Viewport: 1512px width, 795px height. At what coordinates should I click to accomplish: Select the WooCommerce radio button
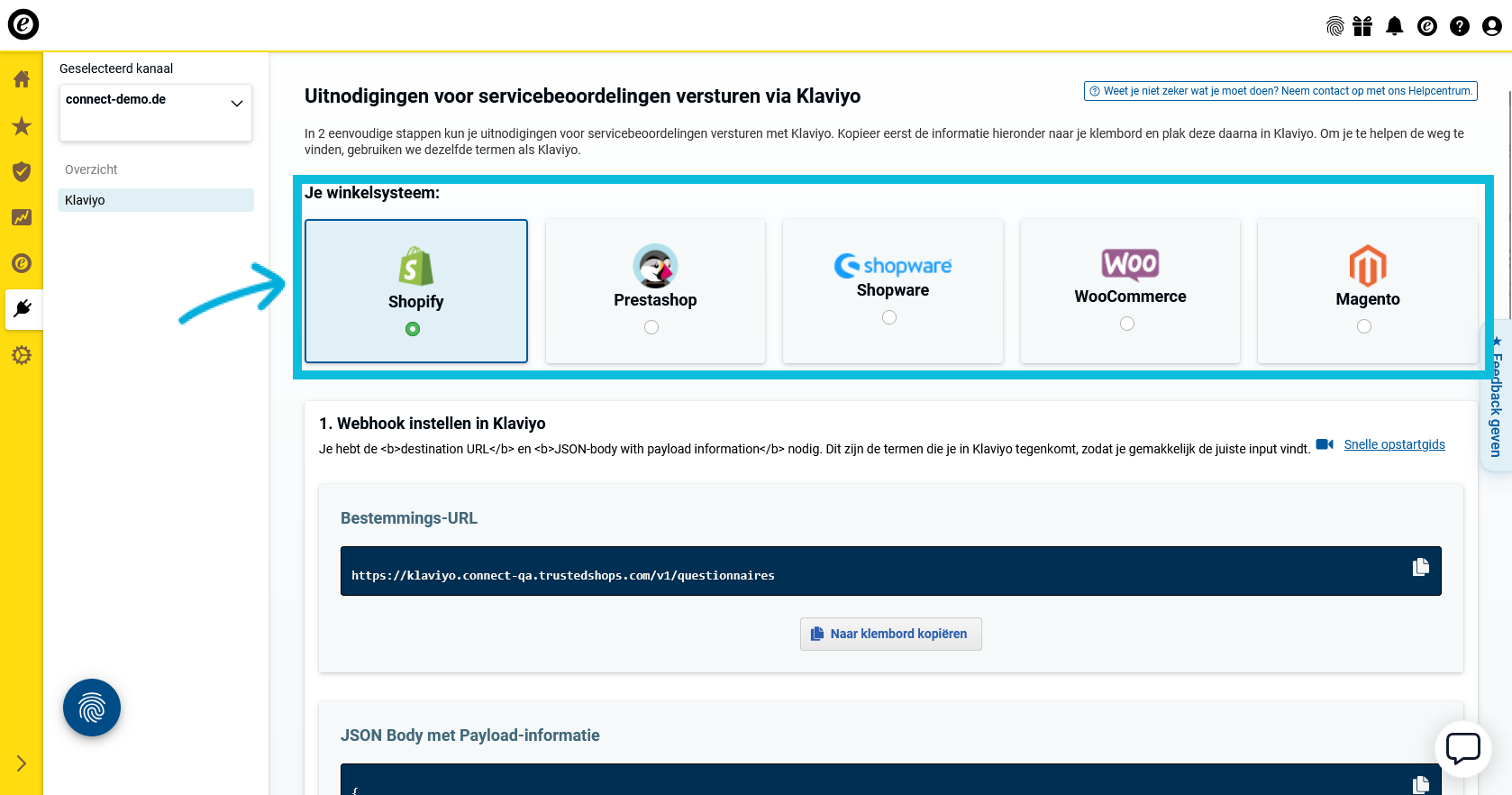tap(1127, 324)
